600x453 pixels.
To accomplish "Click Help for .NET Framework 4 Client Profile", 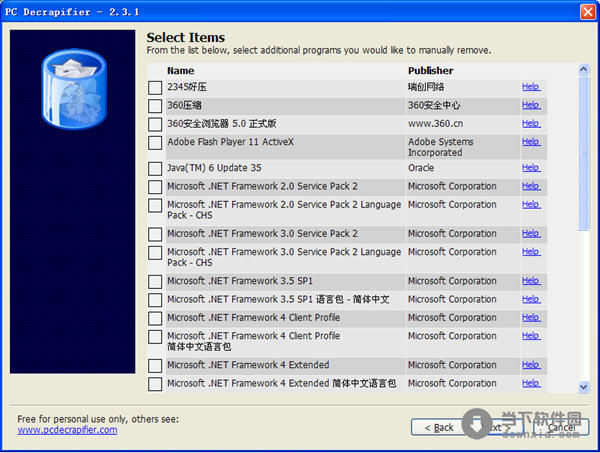I will 531,318.
